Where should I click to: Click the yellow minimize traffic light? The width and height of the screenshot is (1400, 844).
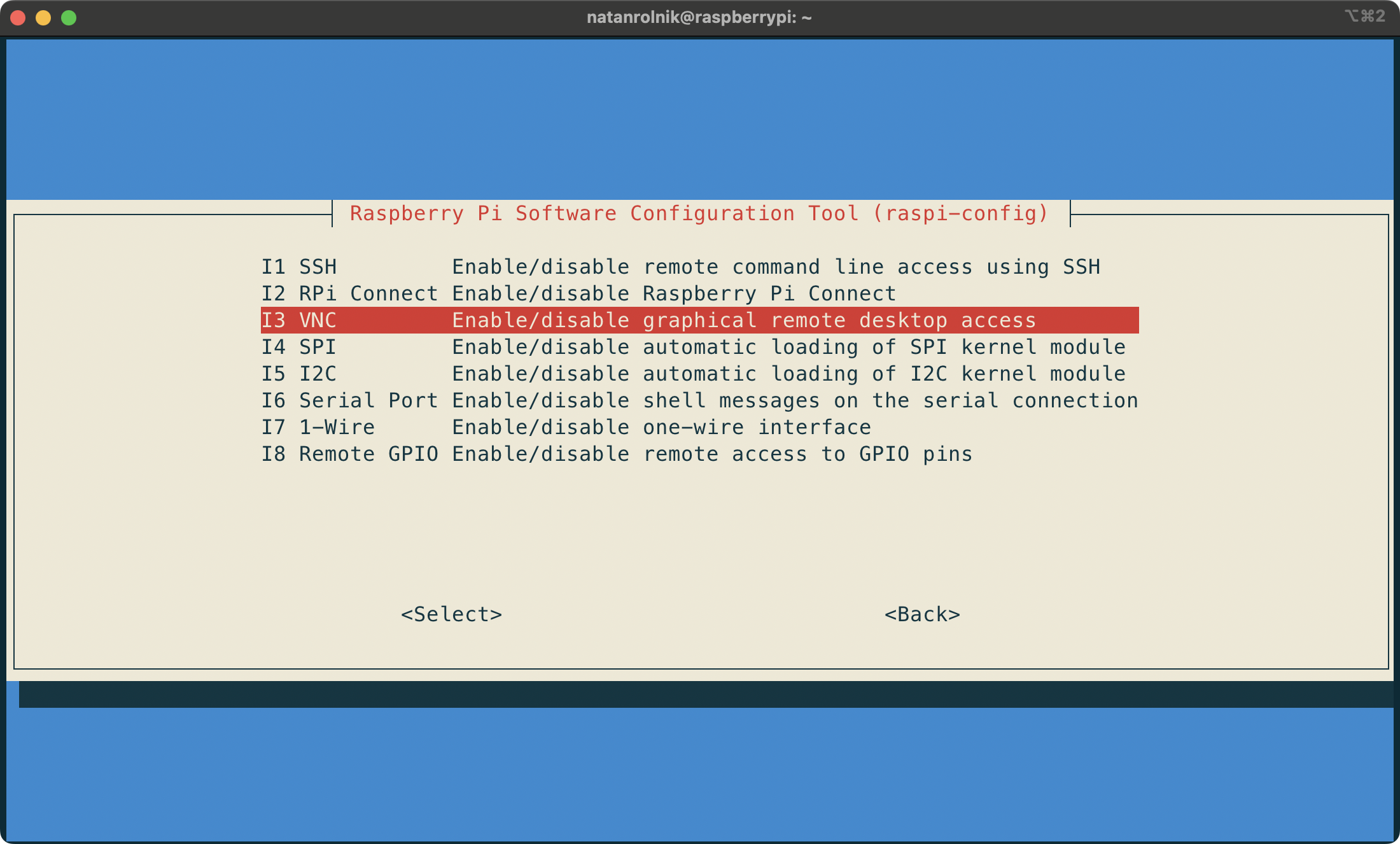tap(43, 18)
